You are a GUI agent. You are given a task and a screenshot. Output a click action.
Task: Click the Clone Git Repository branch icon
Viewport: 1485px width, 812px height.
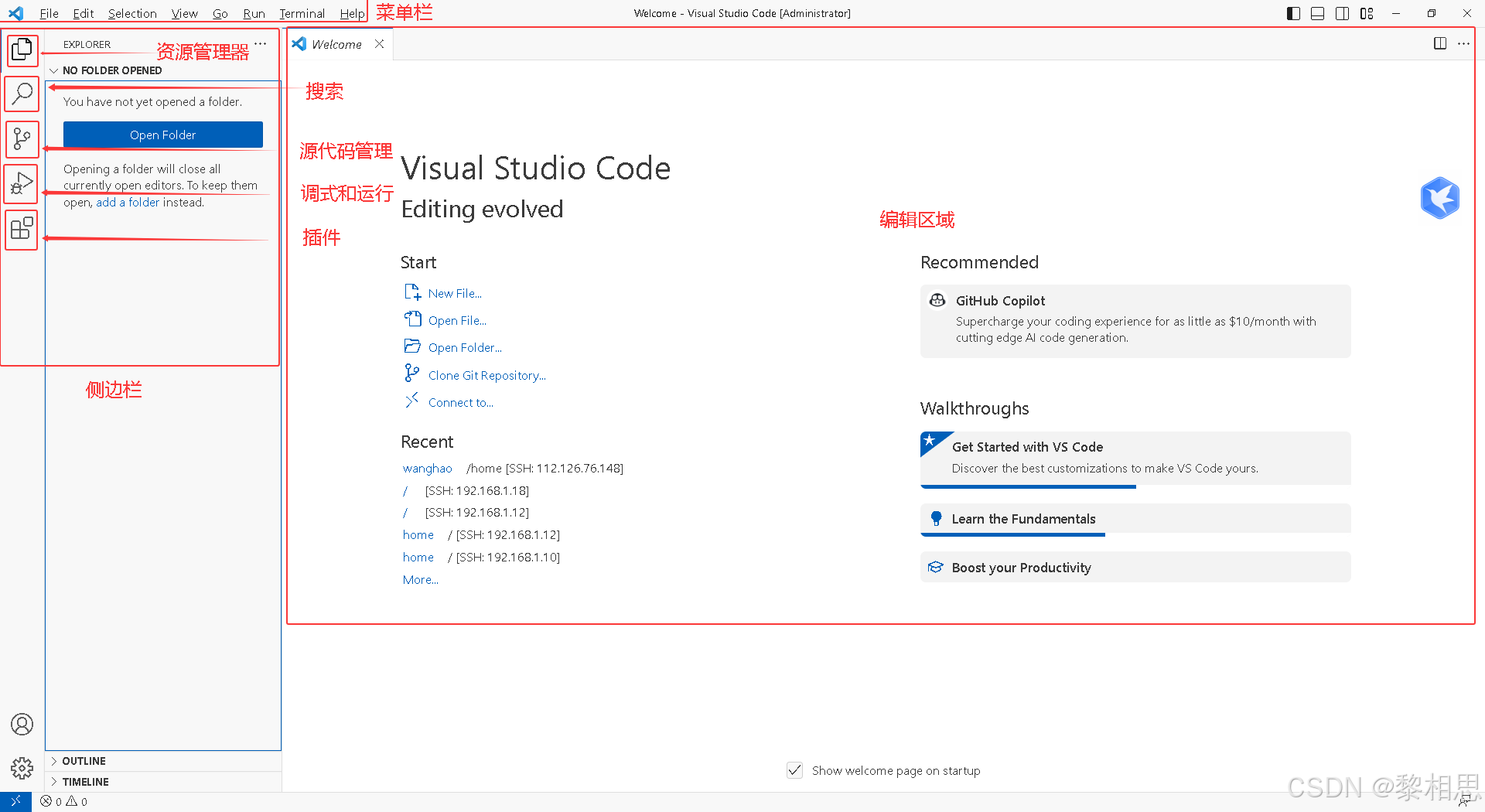(412, 374)
